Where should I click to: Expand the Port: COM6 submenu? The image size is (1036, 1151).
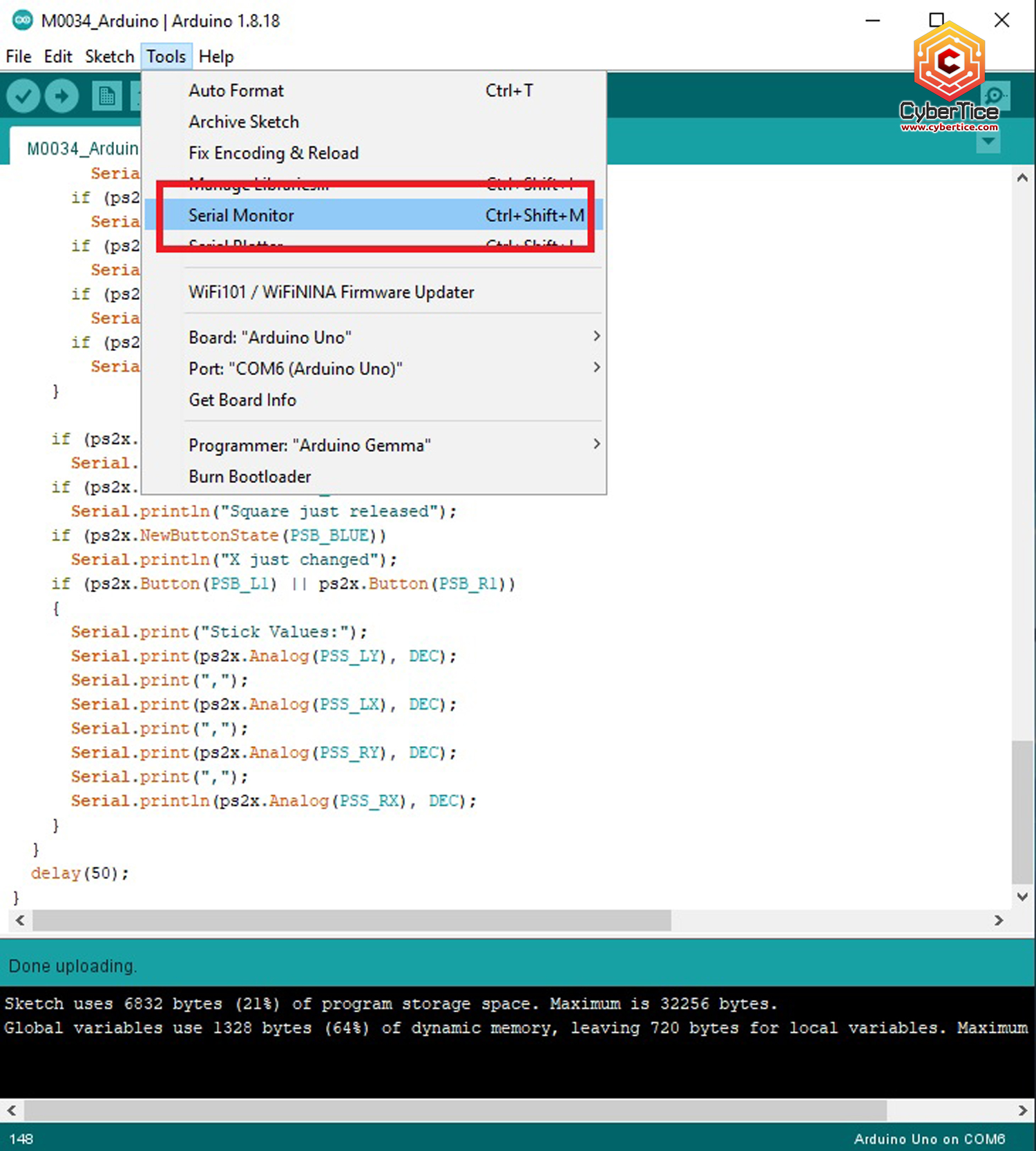click(374, 368)
